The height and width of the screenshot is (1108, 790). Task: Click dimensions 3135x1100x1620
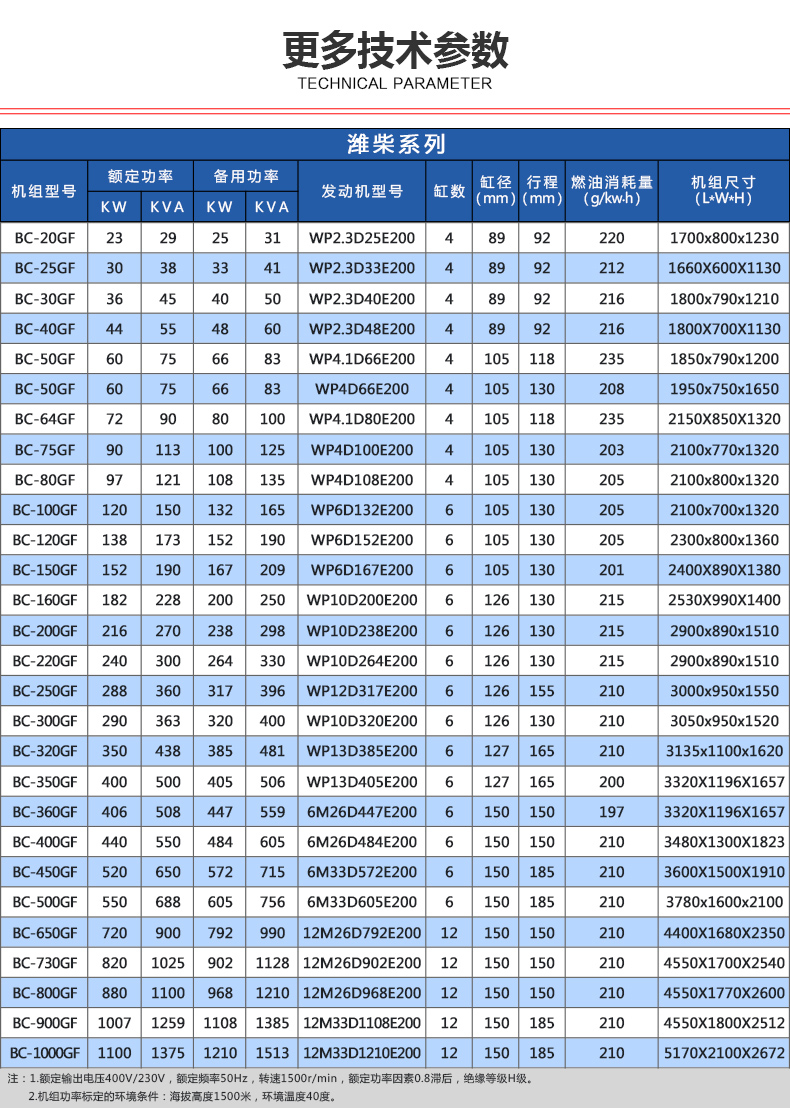click(x=724, y=751)
